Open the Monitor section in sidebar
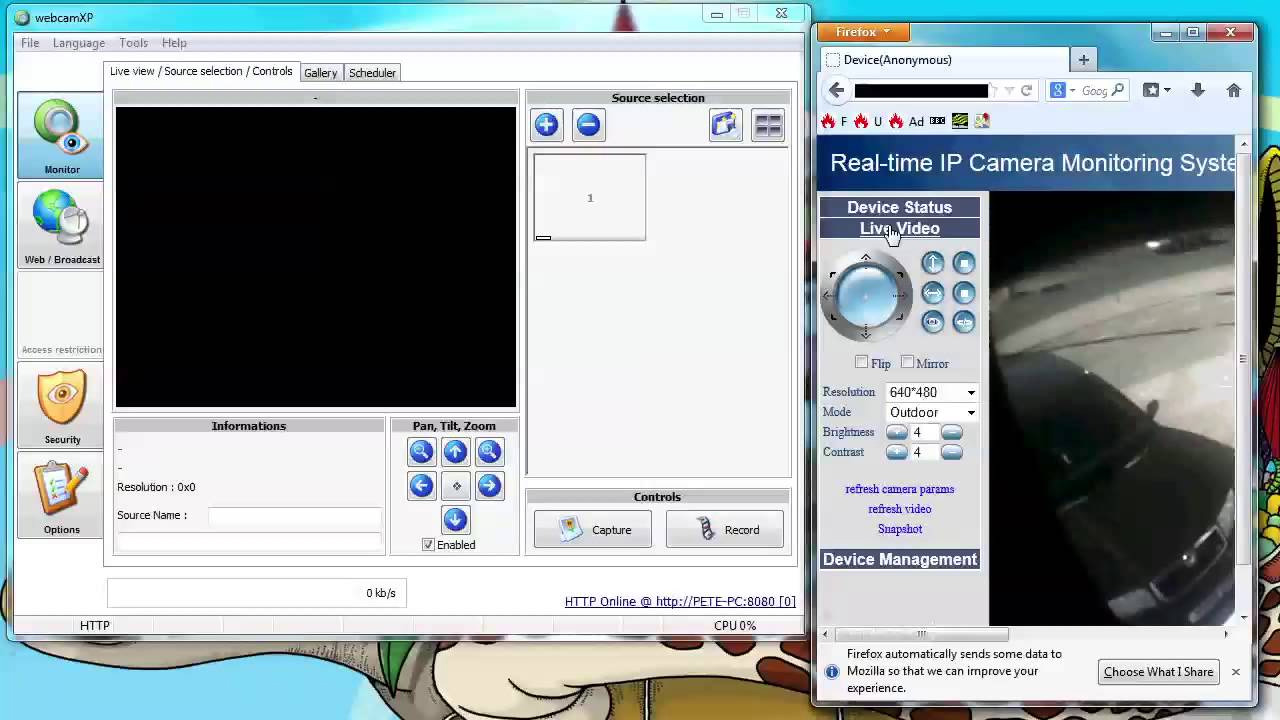The image size is (1280, 720). click(x=61, y=136)
